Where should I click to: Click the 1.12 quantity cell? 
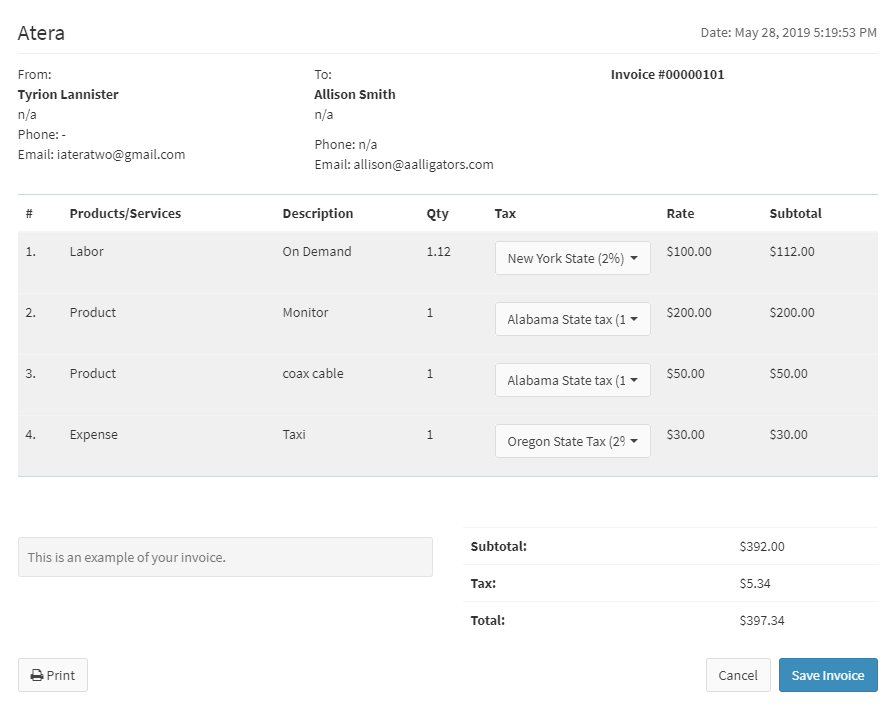pyautogui.click(x=439, y=251)
